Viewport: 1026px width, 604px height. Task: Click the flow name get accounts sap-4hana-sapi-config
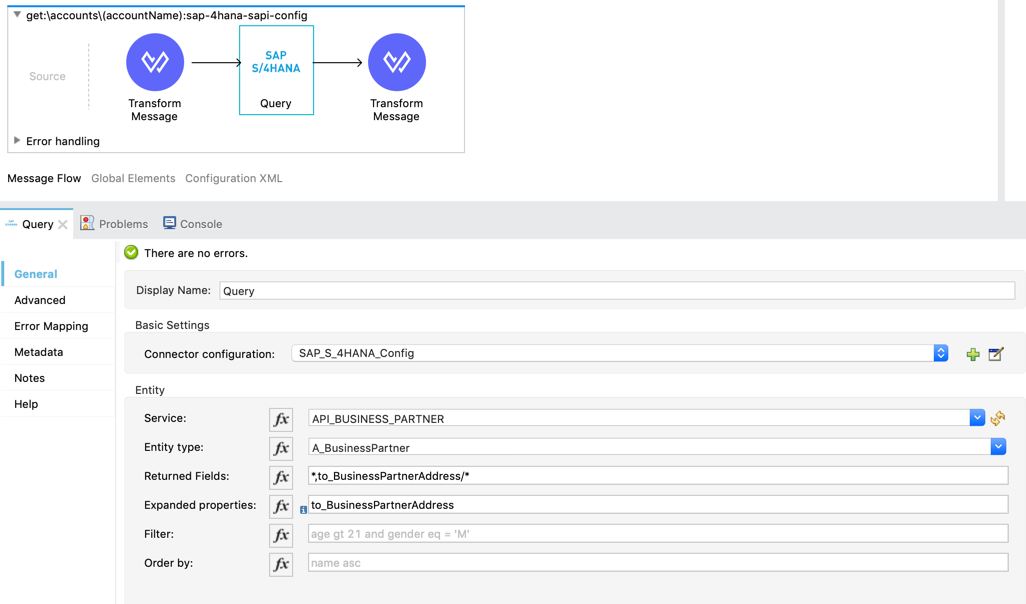(x=167, y=15)
